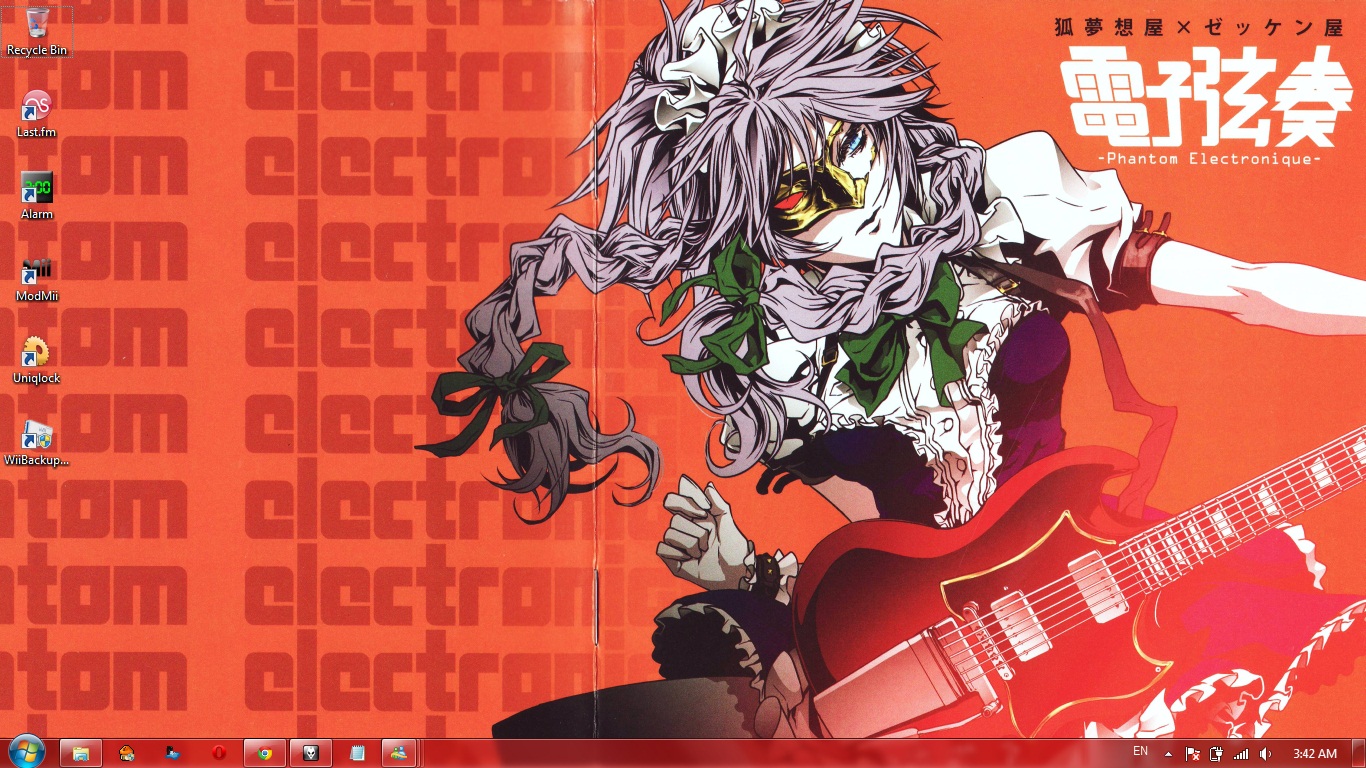Open Windows Explorer from the taskbar
The width and height of the screenshot is (1366, 768).
80,753
